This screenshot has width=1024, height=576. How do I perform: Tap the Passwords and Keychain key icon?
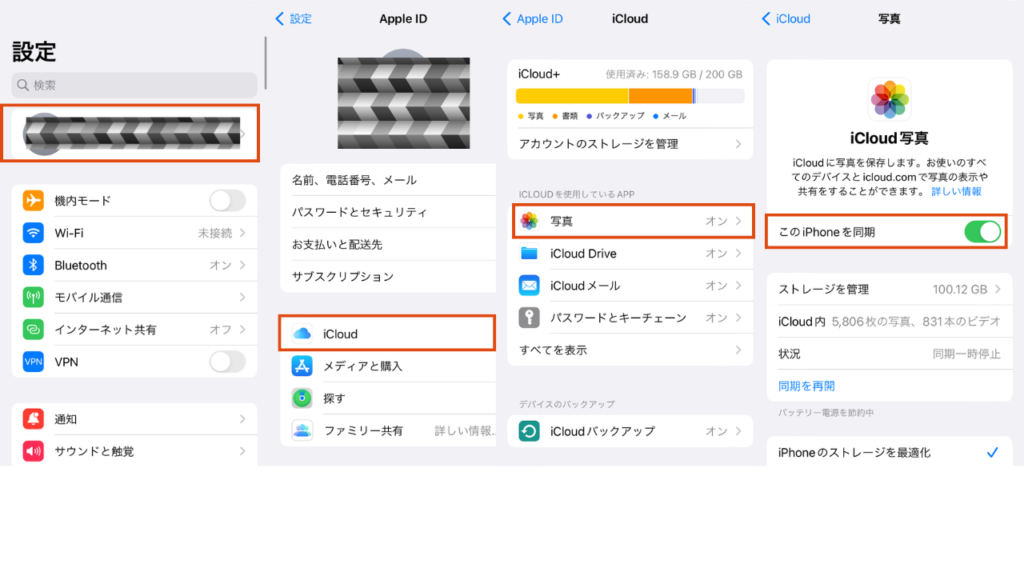529,317
